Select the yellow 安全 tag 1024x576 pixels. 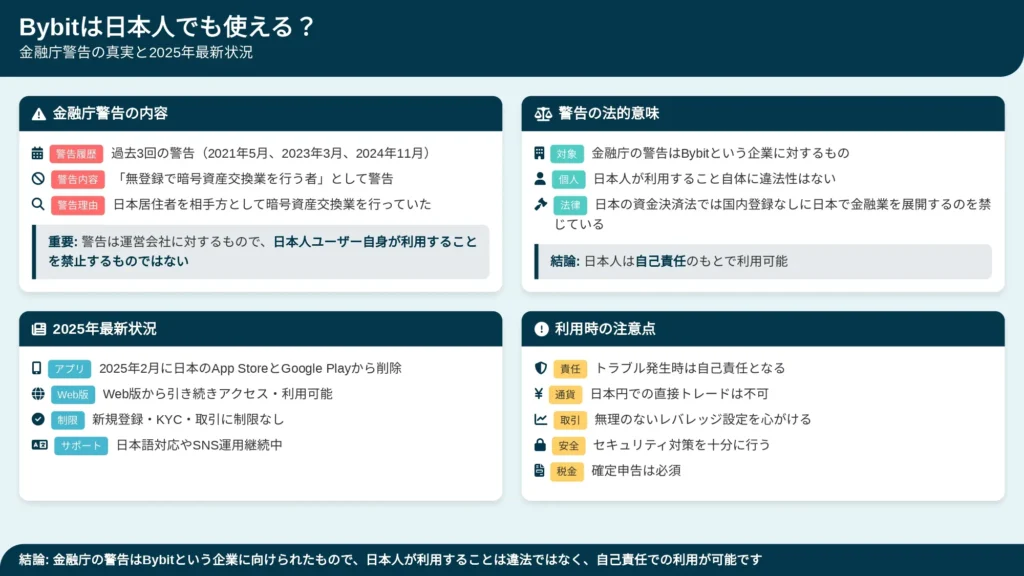568,445
